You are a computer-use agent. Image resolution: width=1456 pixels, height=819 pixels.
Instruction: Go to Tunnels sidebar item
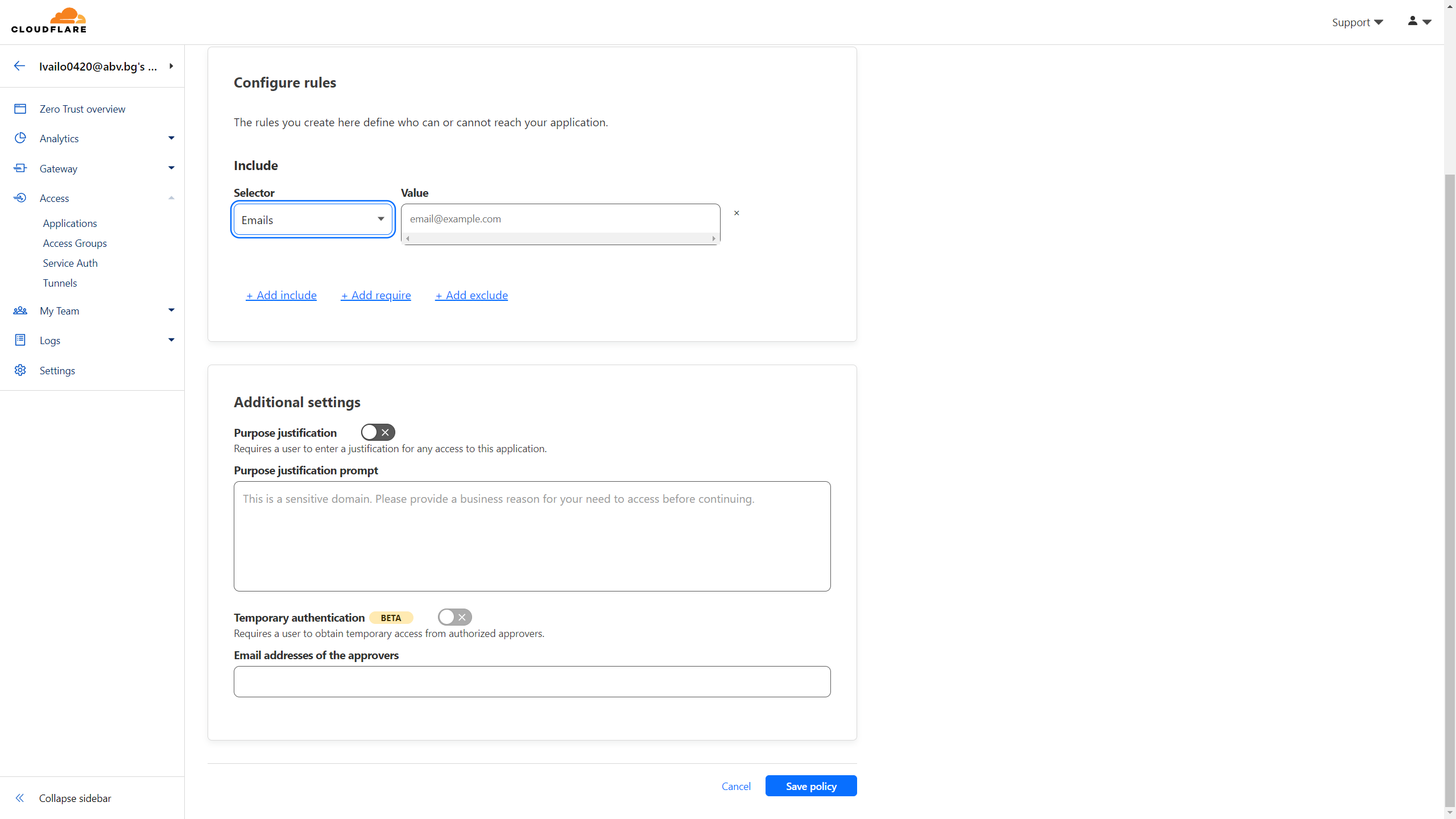(x=60, y=283)
